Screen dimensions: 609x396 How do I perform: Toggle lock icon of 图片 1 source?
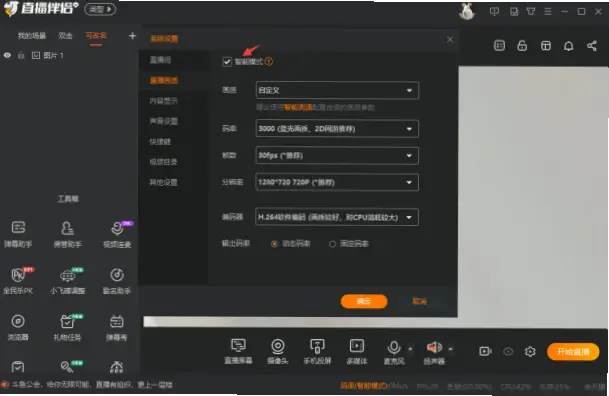pyautogui.click(x=21, y=56)
